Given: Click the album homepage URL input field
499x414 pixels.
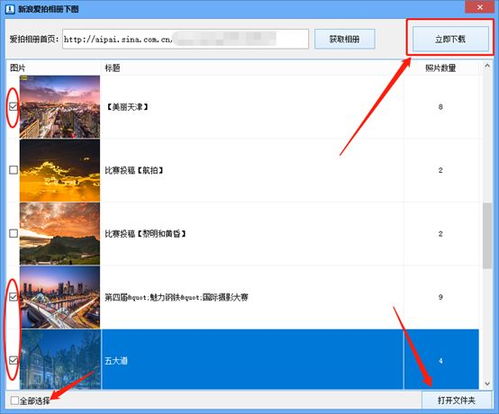Looking at the screenshot, I should pyautogui.click(x=185, y=39).
